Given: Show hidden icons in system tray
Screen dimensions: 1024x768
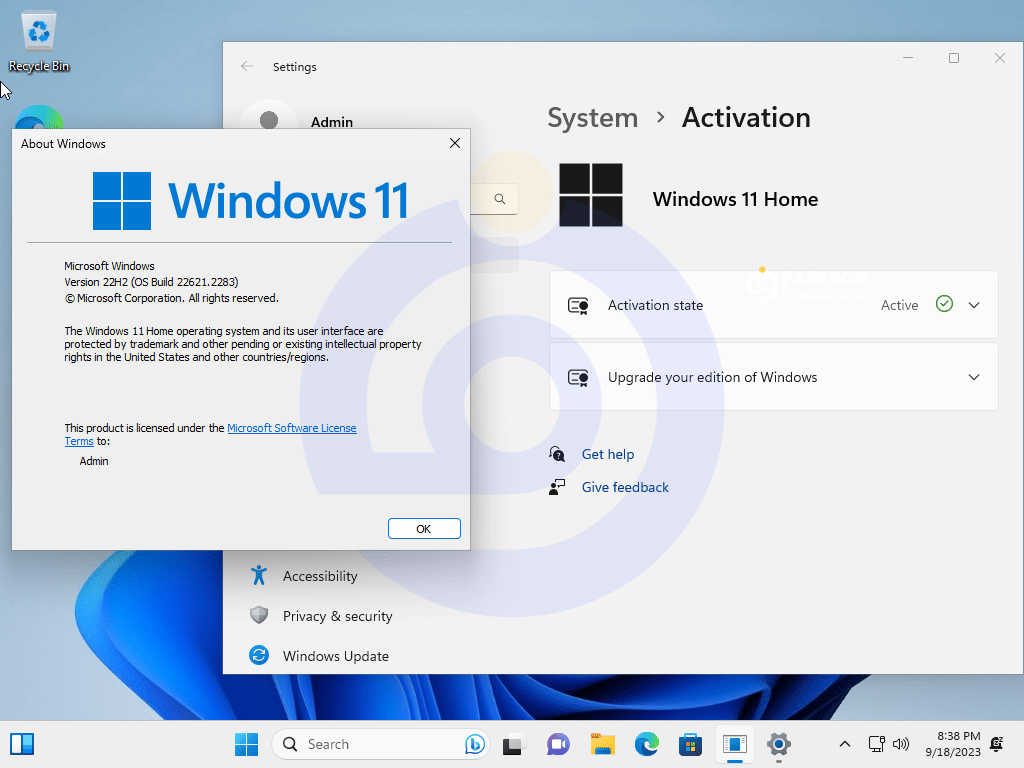Looking at the screenshot, I should pos(844,744).
